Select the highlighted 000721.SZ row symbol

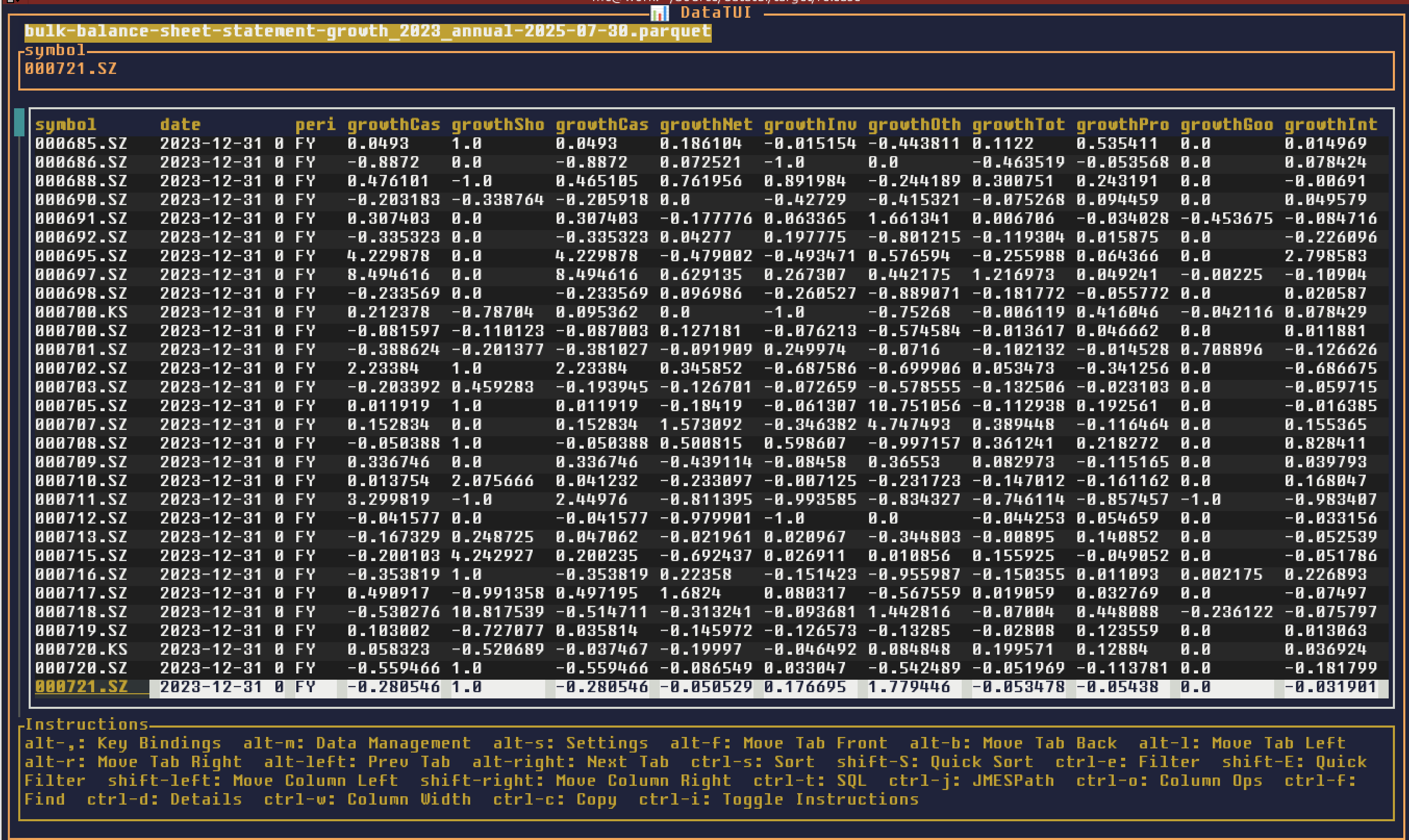point(81,686)
